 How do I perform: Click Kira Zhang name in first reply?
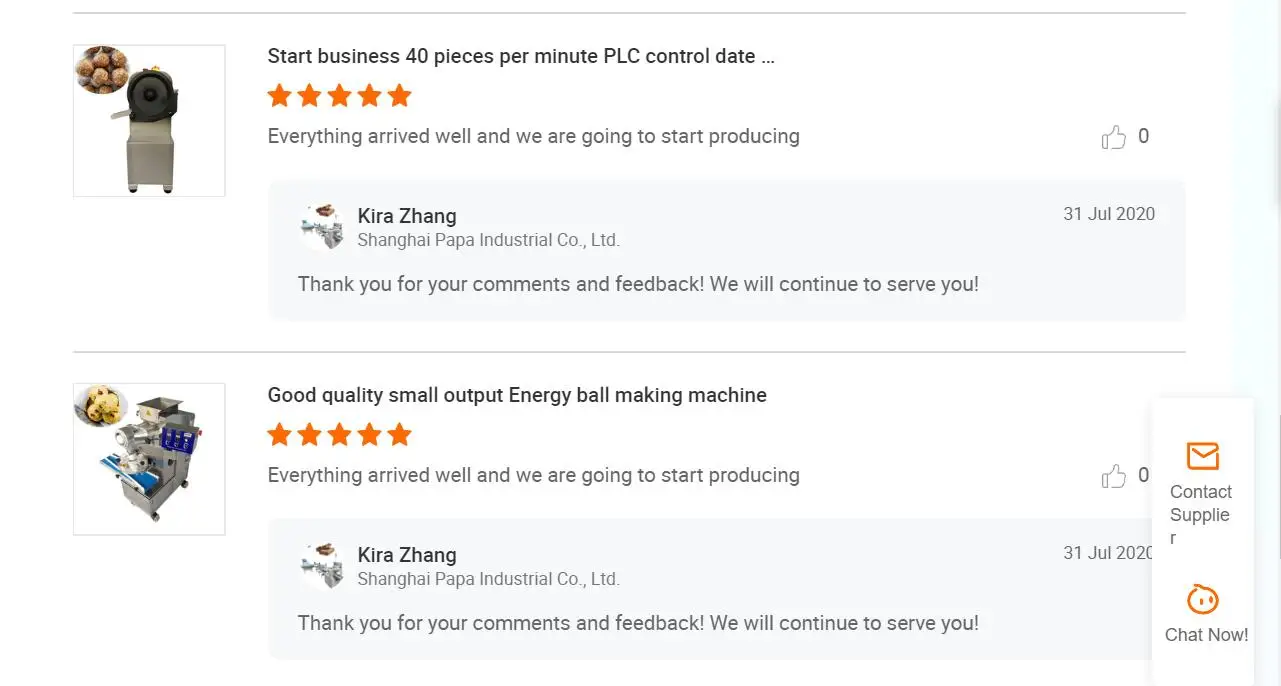(x=407, y=216)
